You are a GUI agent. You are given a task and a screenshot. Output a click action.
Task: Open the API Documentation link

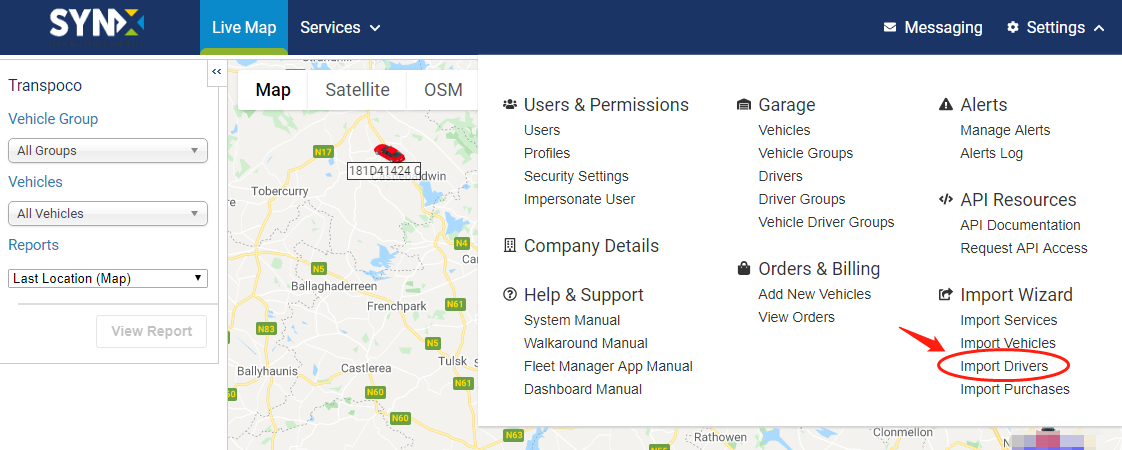point(1020,225)
